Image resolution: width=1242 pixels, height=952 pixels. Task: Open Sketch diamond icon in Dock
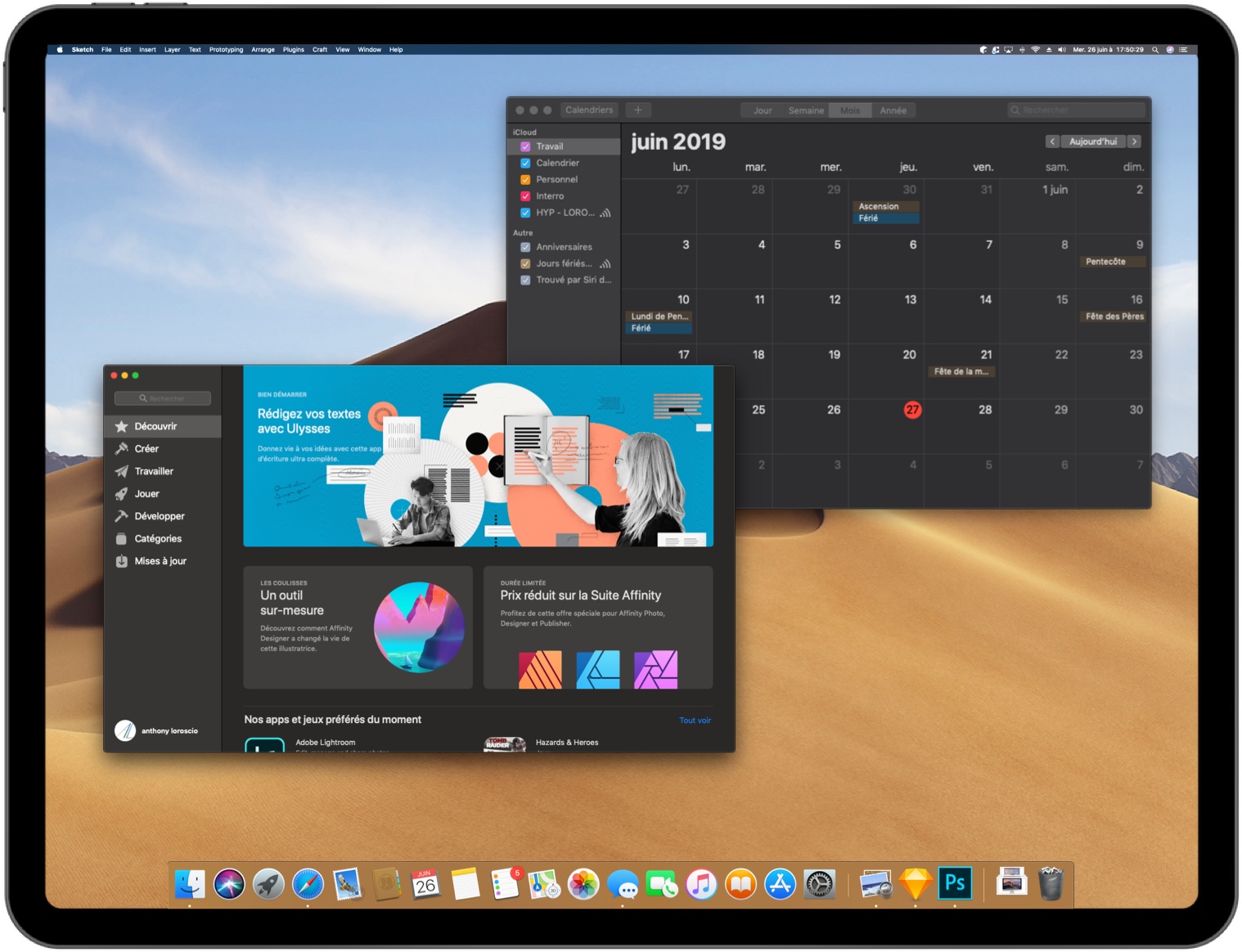[x=916, y=884]
